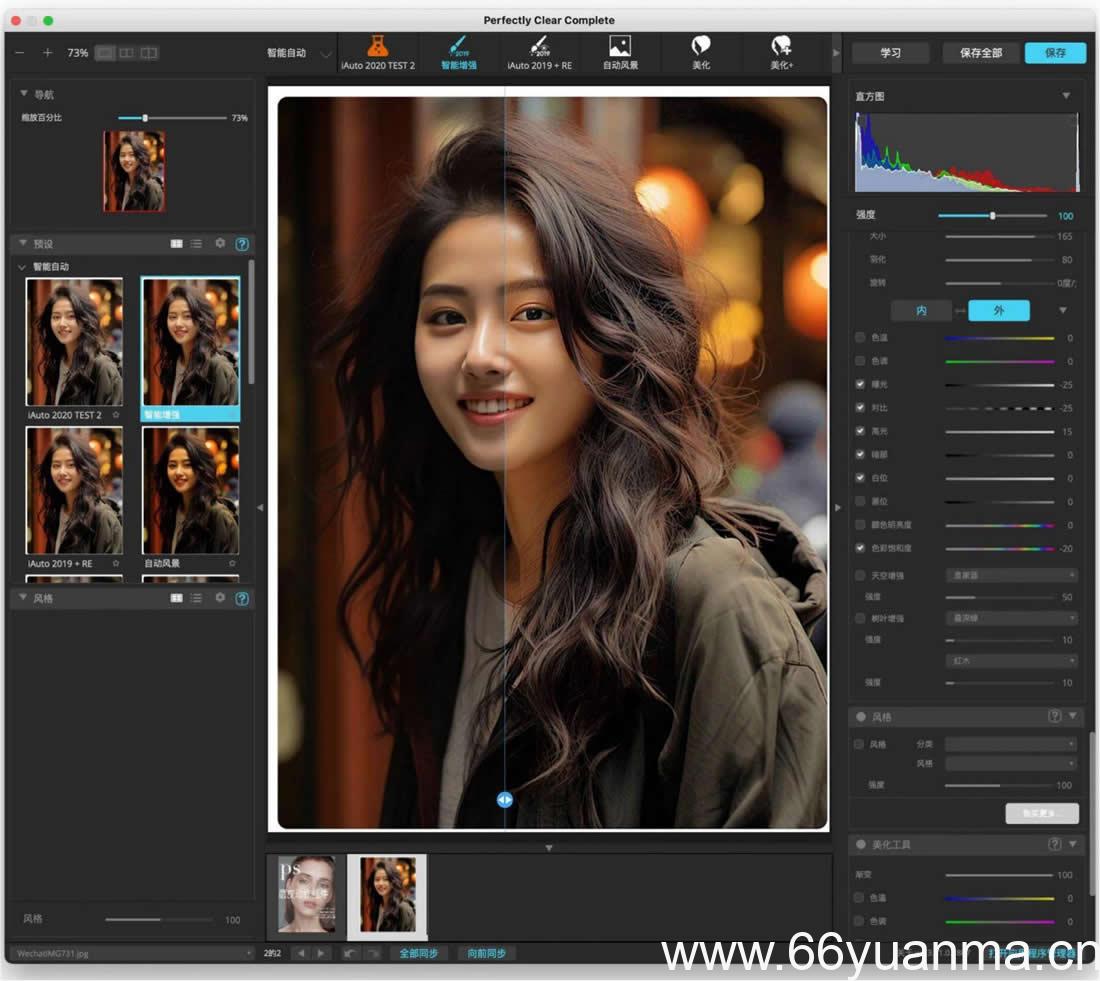
Task: Switch 预设 panel to list view
Action: pyautogui.click(x=196, y=243)
